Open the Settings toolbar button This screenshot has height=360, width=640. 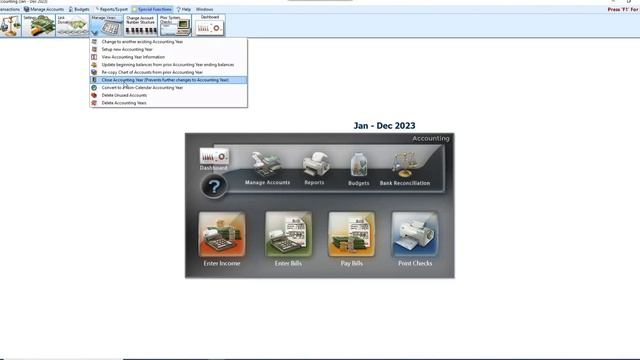(39, 26)
